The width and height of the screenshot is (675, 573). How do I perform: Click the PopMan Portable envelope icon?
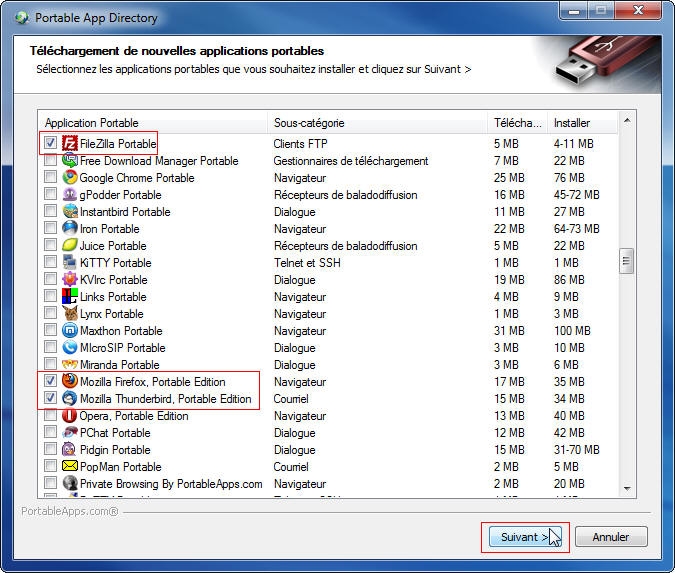(x=69, y=466)
